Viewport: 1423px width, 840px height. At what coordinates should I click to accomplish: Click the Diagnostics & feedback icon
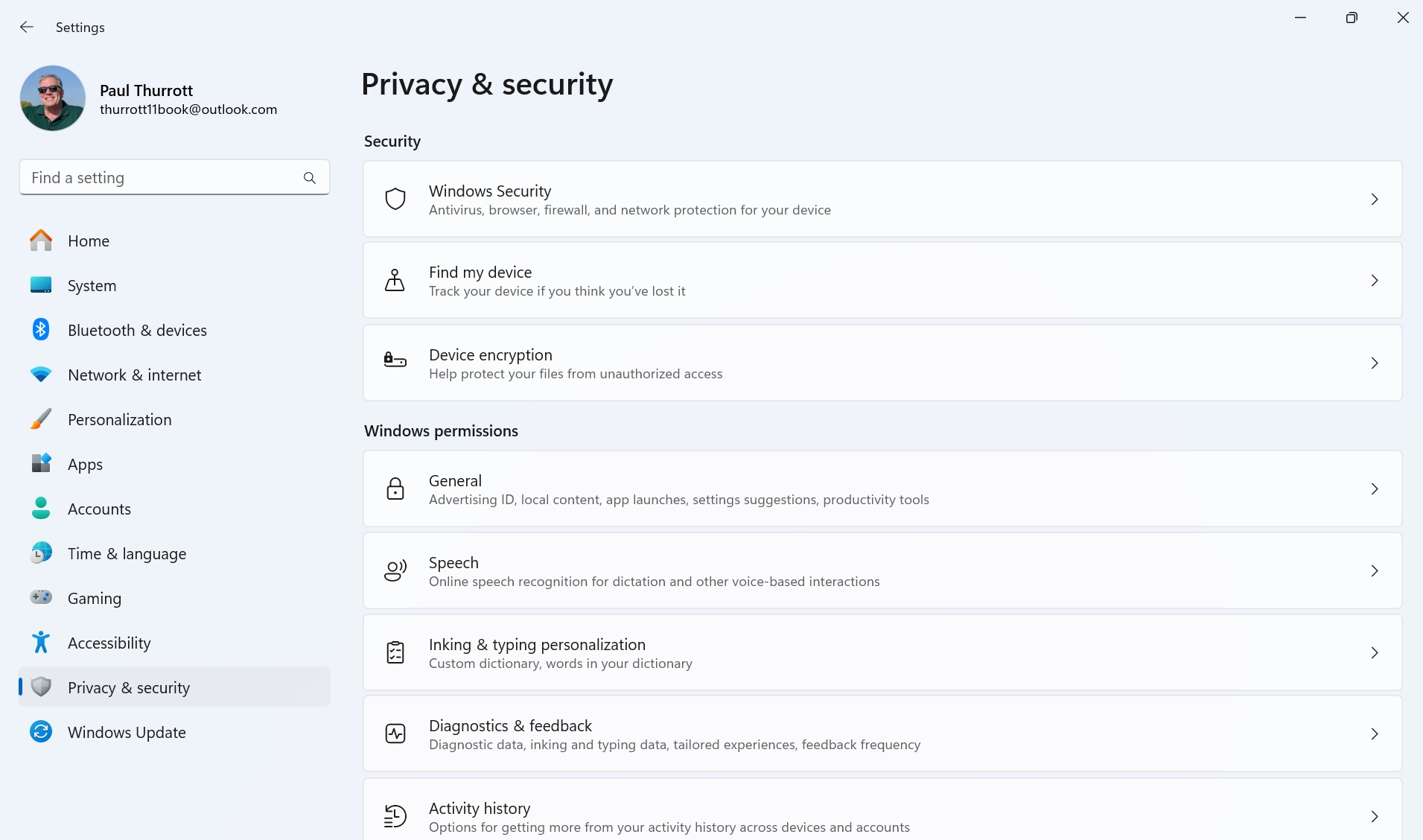point(395,734)
